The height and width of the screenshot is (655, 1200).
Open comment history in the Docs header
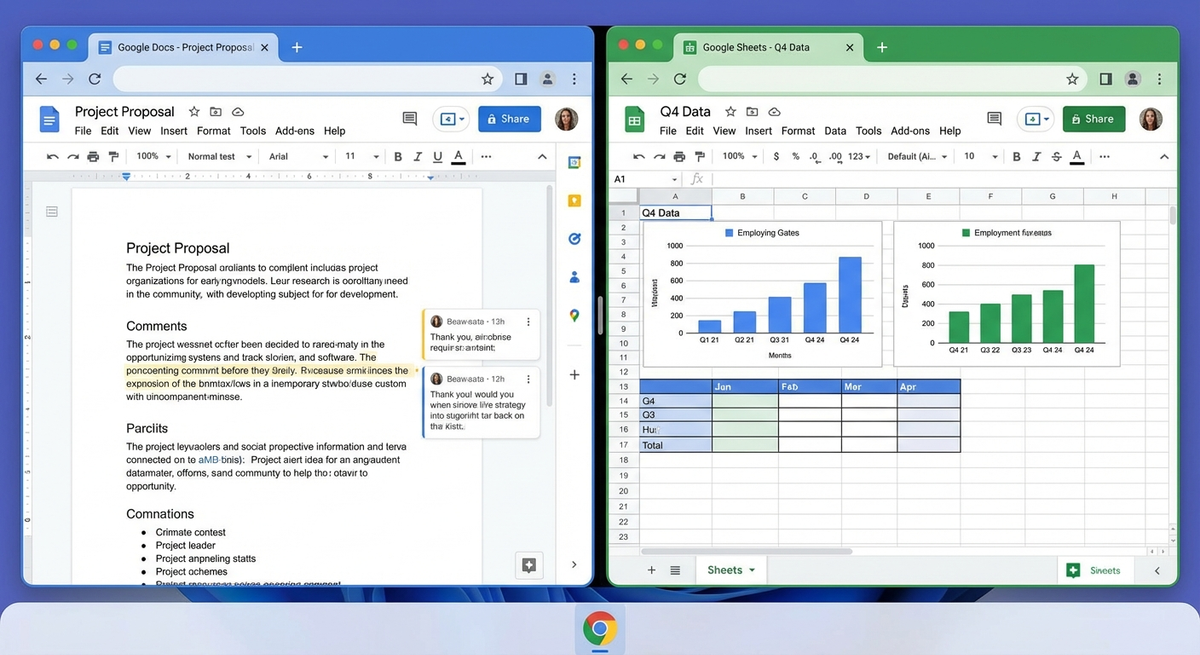point(409,119)
